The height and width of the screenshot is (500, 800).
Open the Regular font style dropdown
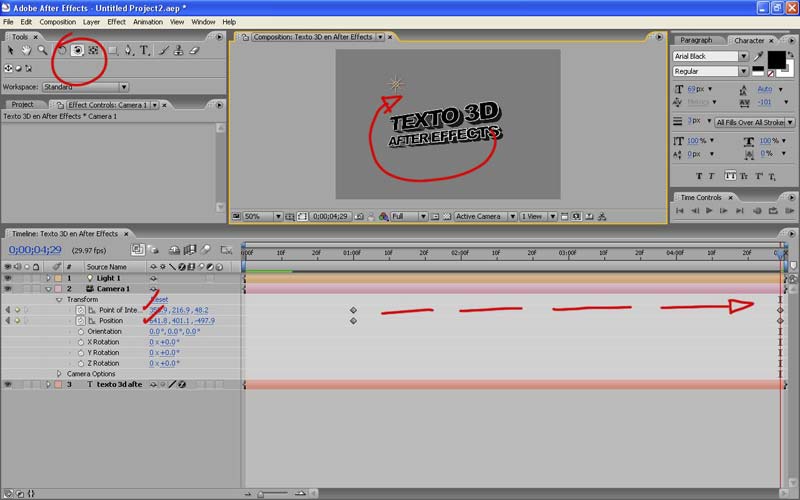710,71
